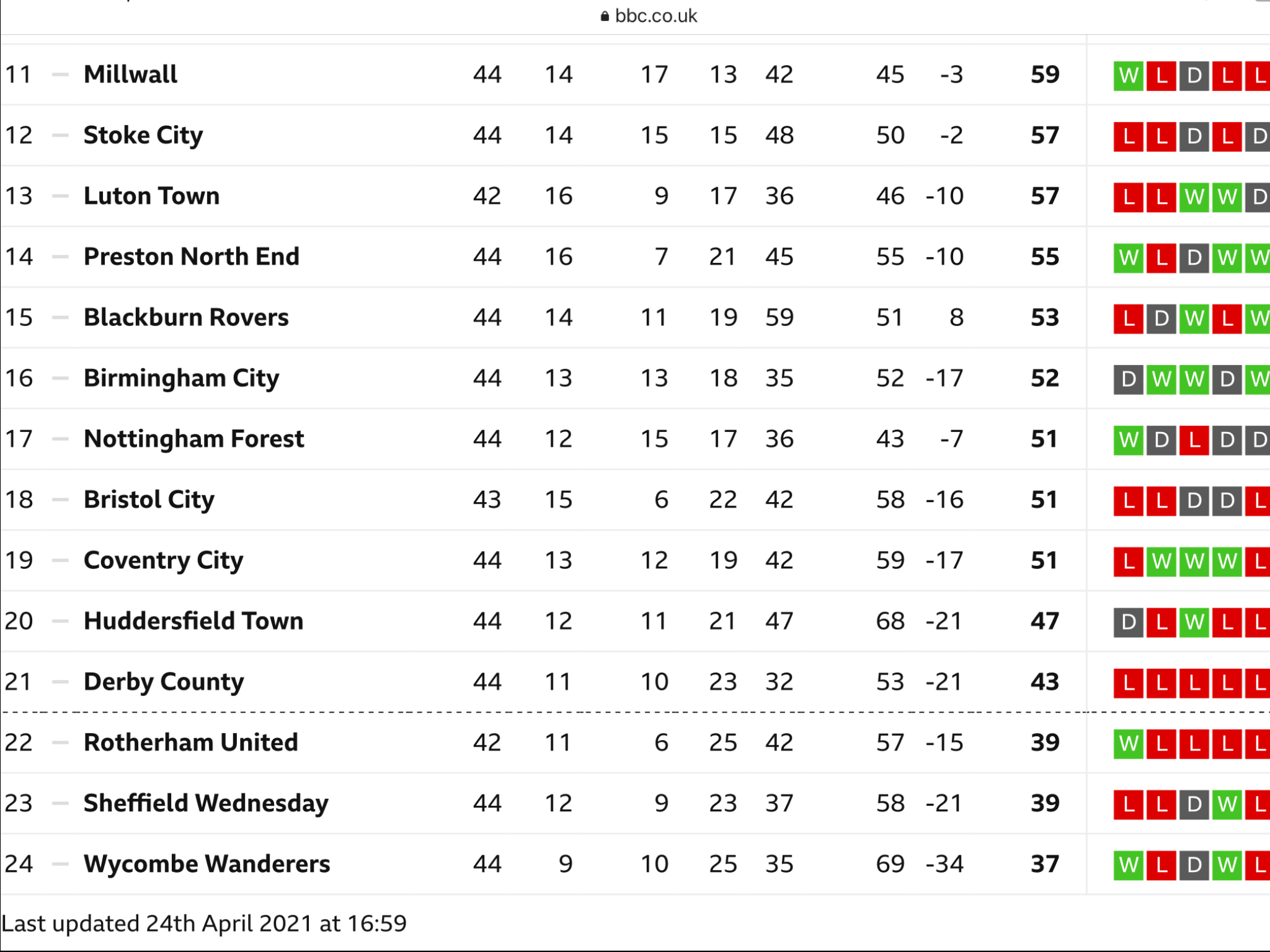Image resolution: width=1270 pixels, height=952 pixels.
Task: Open the Millwall team link
Action: tap(130, 74)
